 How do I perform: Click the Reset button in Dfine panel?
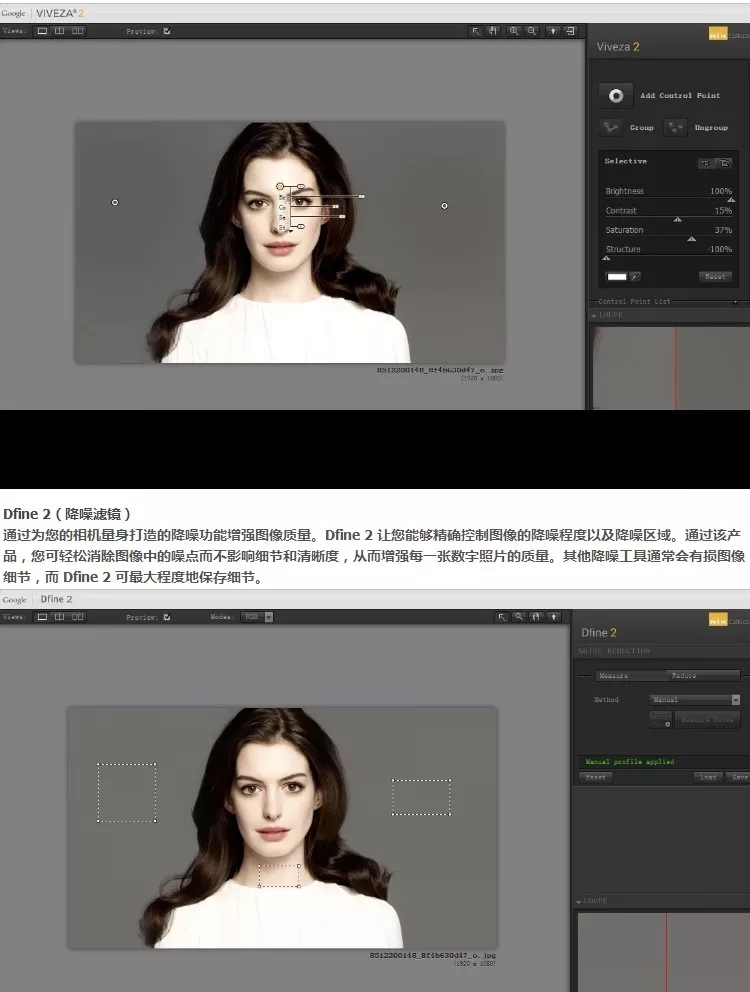pos(596,777)
